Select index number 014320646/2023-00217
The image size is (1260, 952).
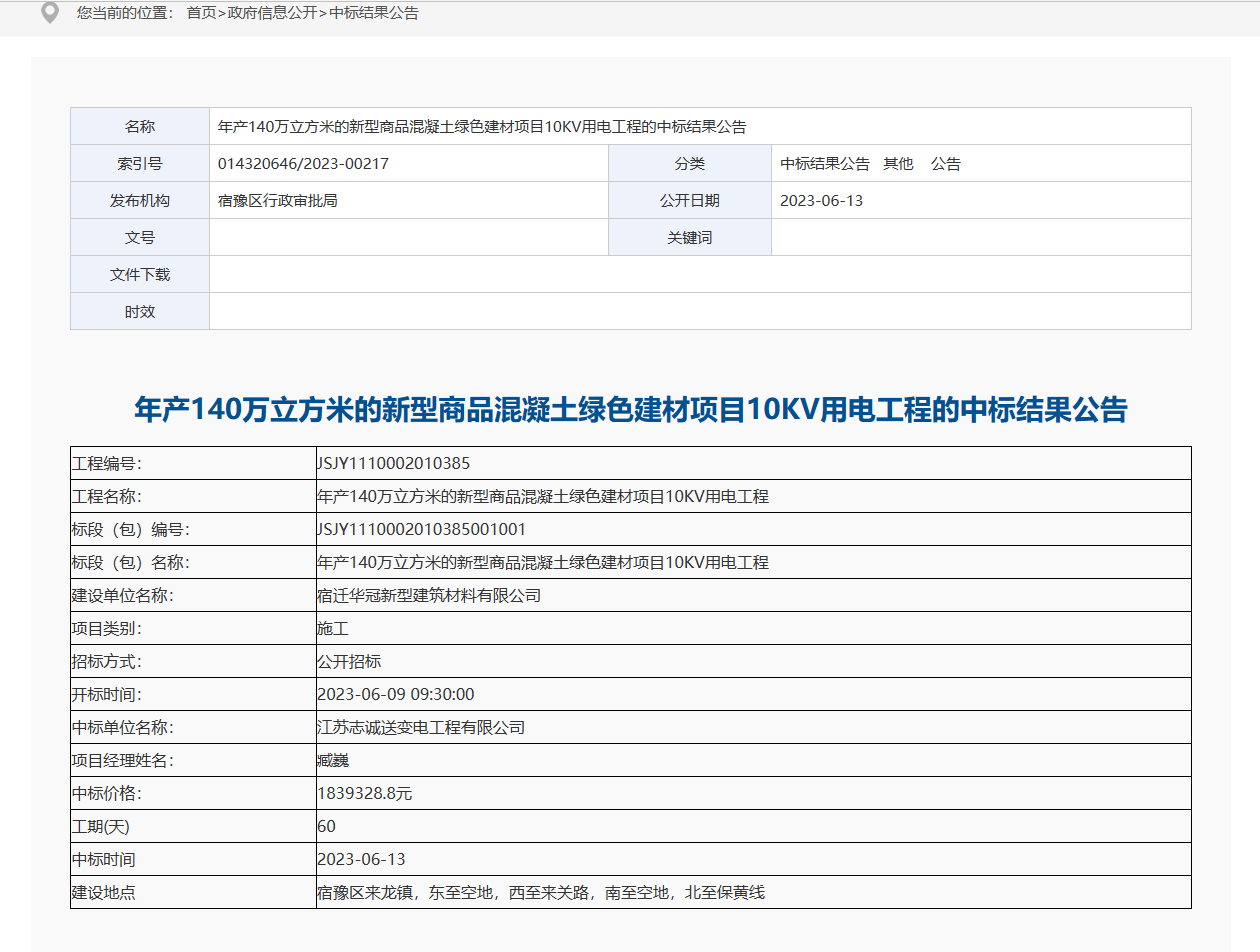pos(303,164)
